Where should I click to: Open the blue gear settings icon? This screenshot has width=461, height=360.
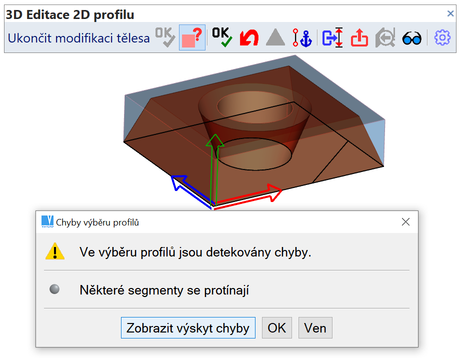[442, 38]
